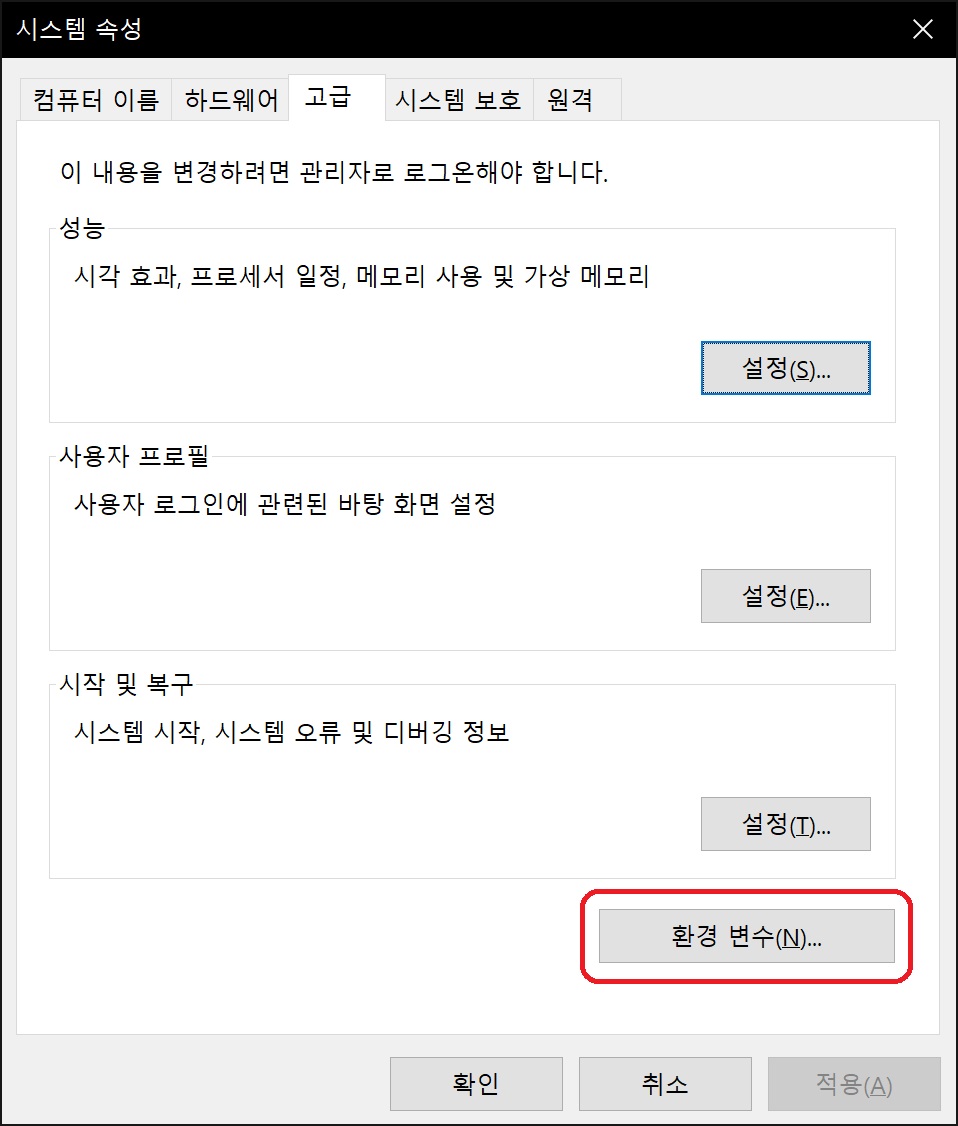
Task: Click the 시각 효과 performance description text
Action: (x=361, y=276)
